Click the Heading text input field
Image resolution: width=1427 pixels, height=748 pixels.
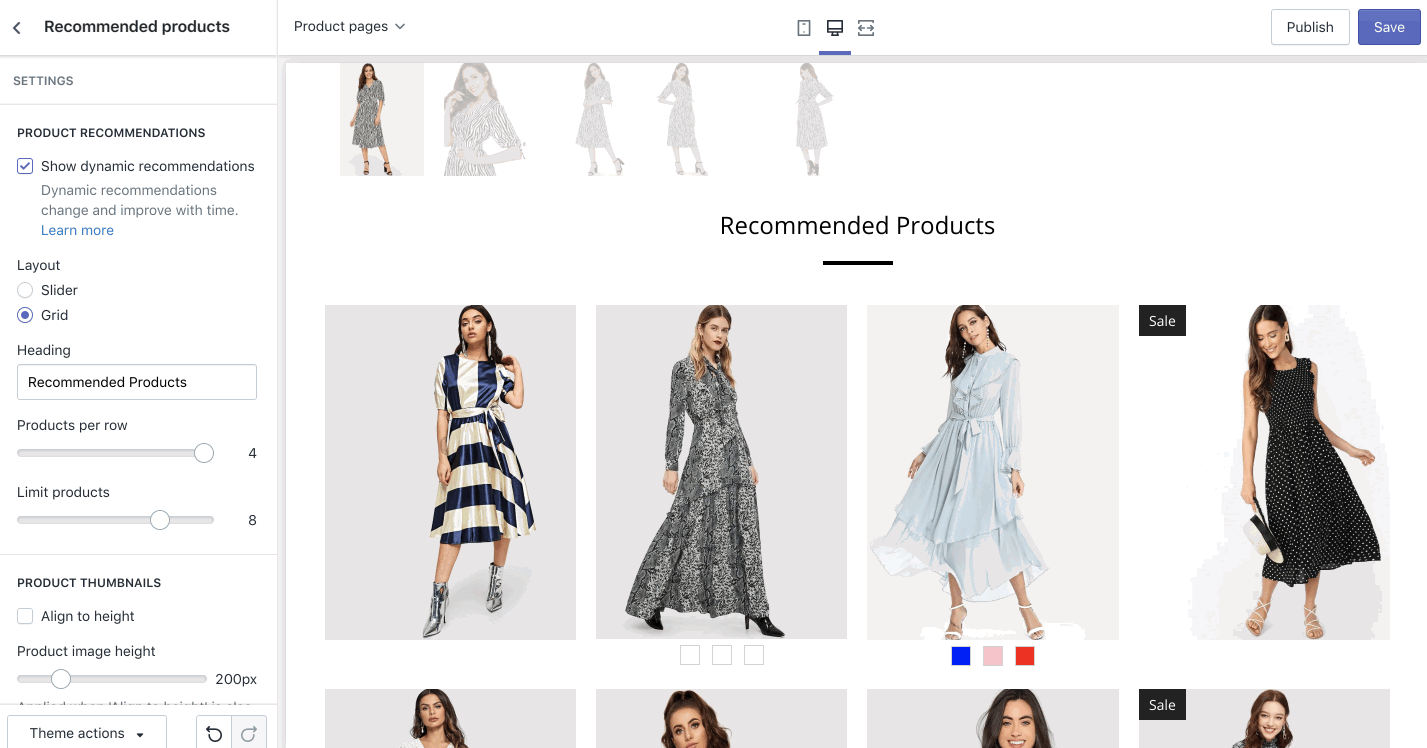click(137, 382)
